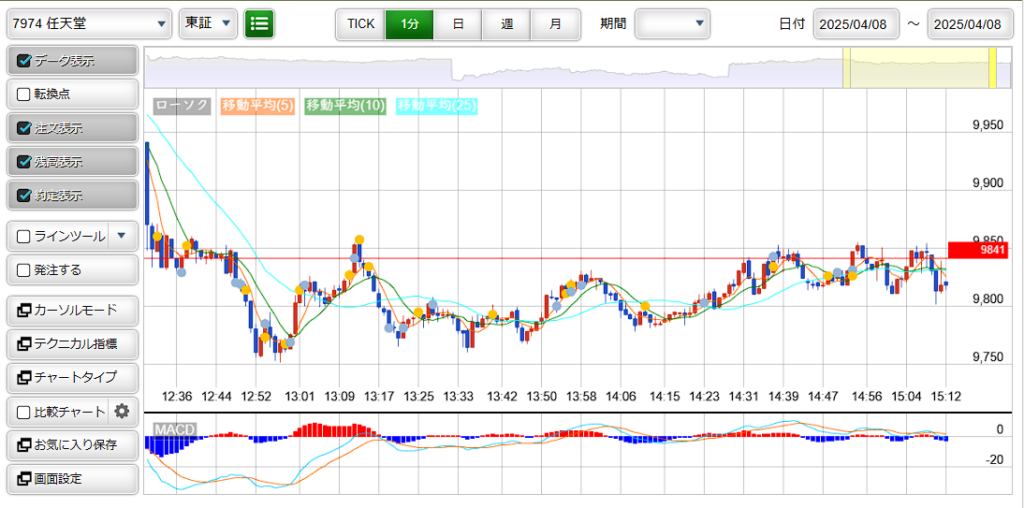Open the 期間 period dropdown
The width and height of the screenshot is (1024, 508).
click(672, 23)
